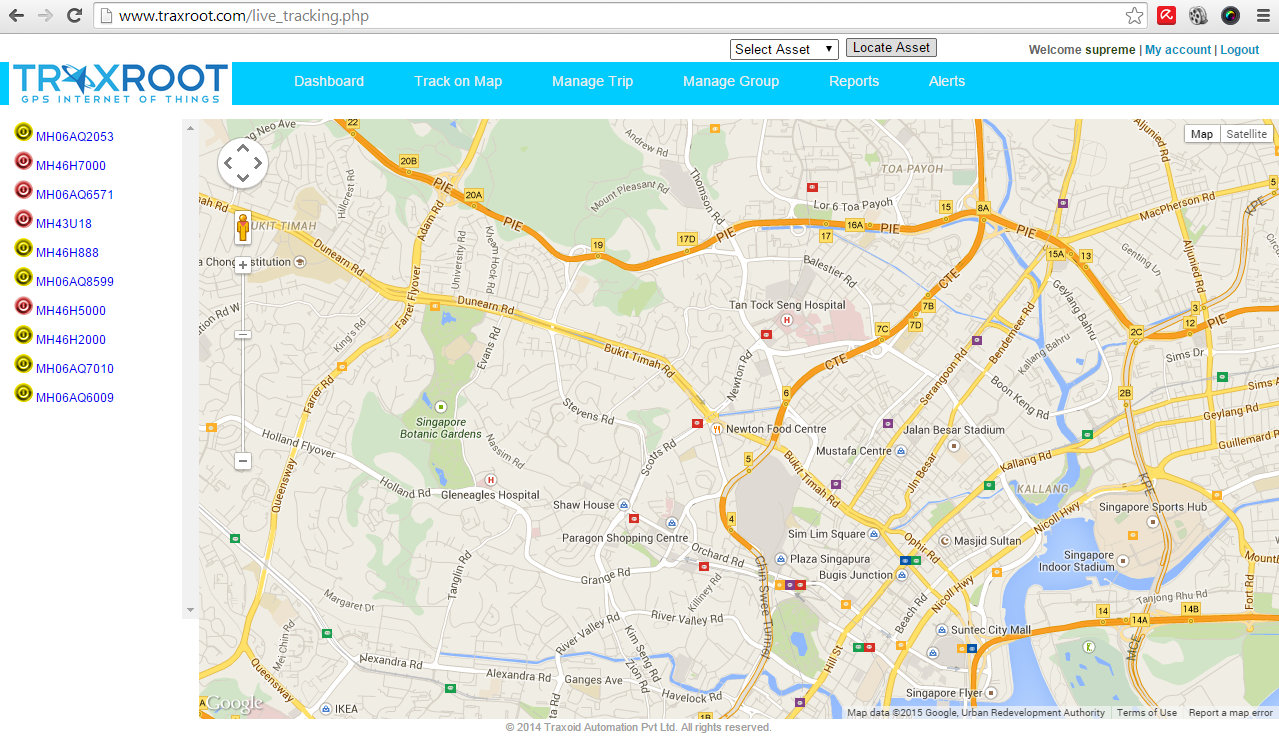Click the Traxroot logo
Viewport: 1279px width, 737px height.
[x=120, y=83]
